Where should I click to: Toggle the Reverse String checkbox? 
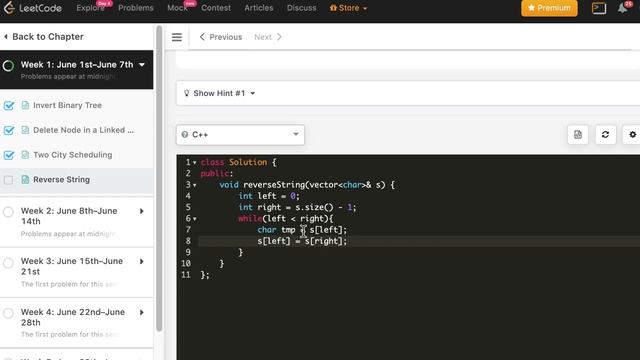(x=8, y=180)
